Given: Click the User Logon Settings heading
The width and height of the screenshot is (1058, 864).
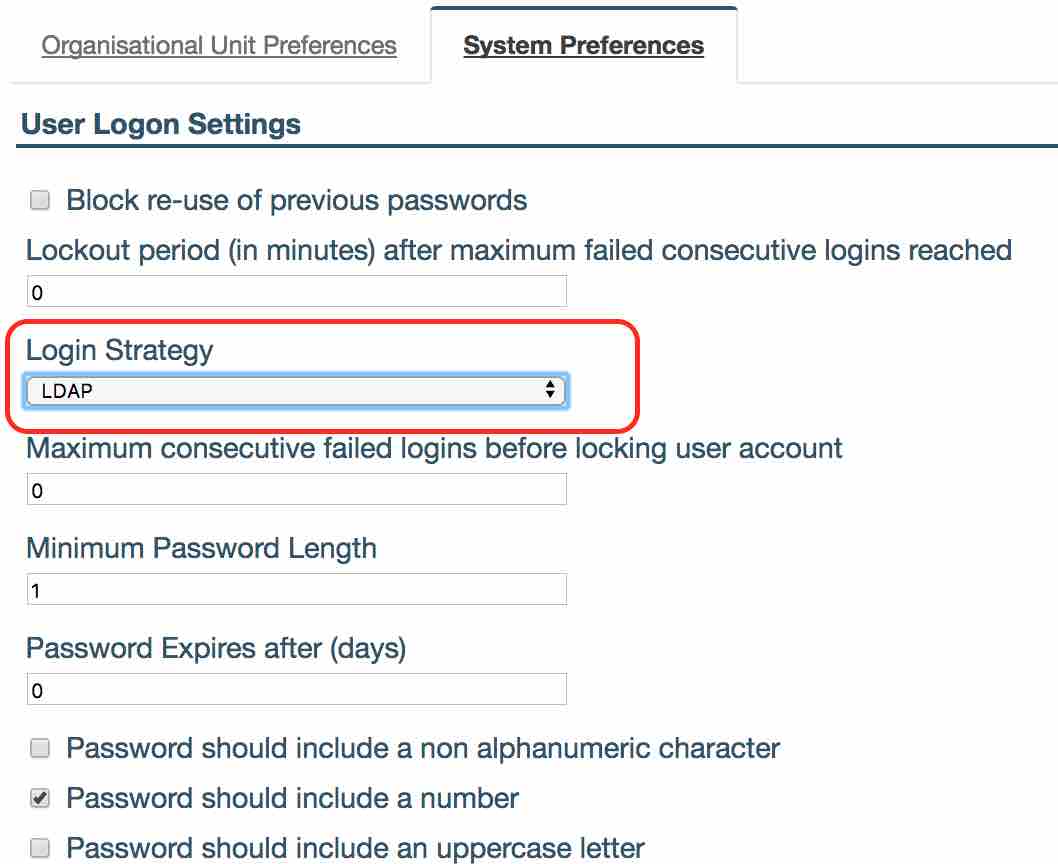Looking at the screenshot, I should (x=161, y=124).
